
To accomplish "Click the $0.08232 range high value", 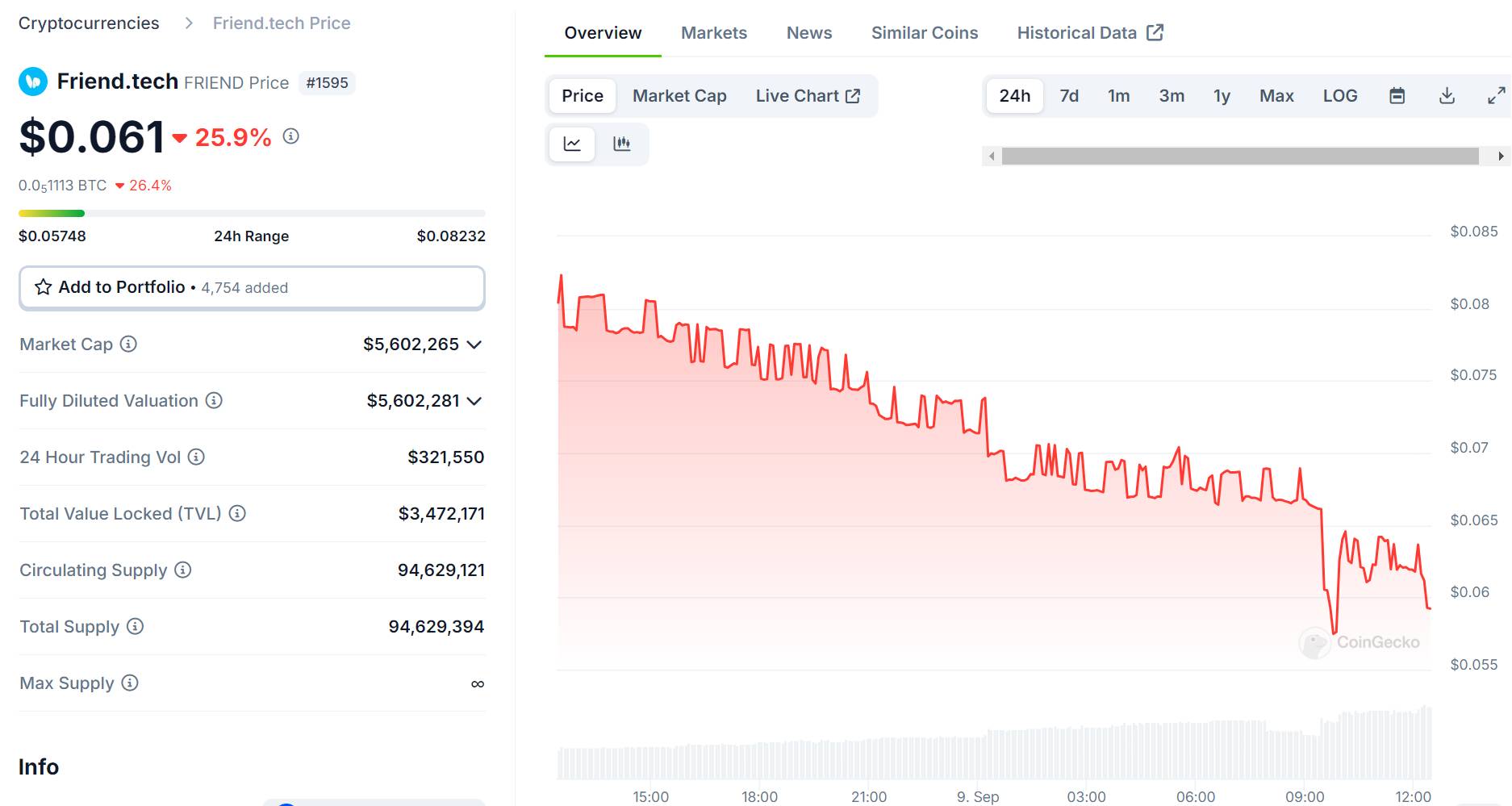I will 451,236.
